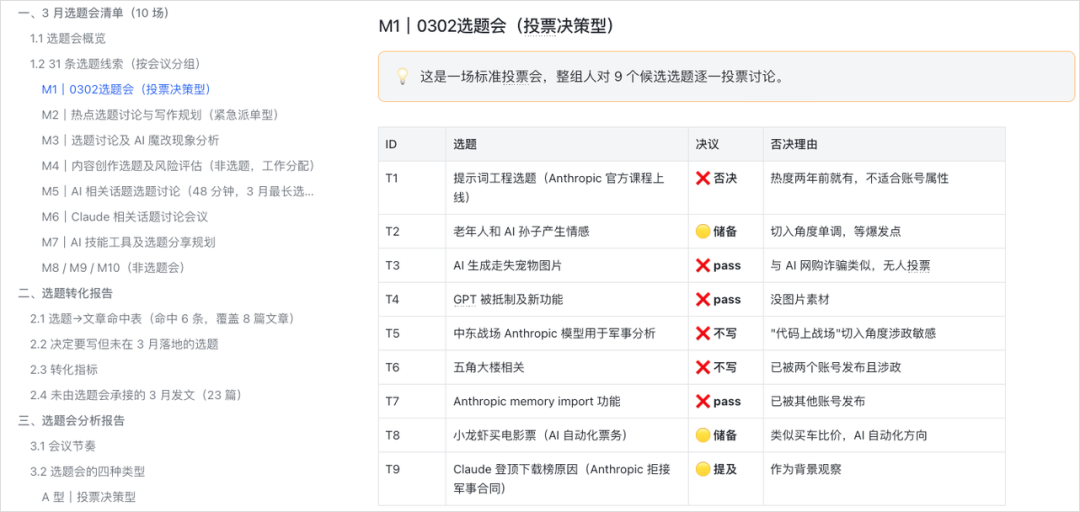Click topic Claude 登顶下载榜原因

(562, 479)
